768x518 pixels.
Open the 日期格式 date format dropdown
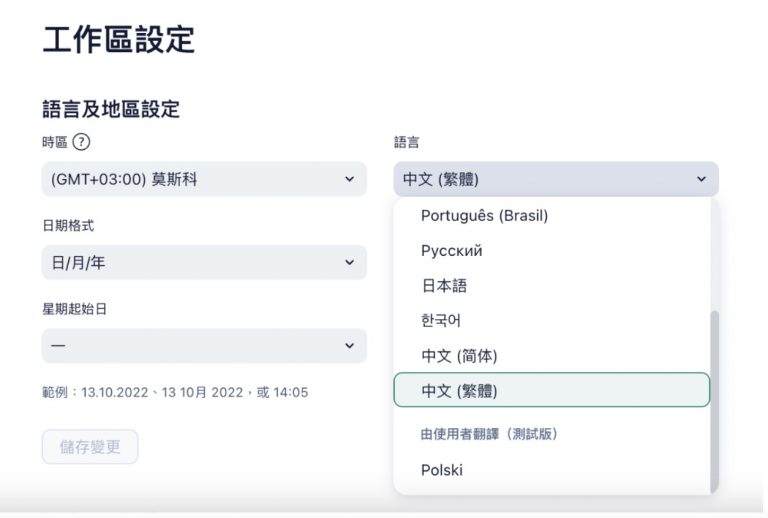203,263
